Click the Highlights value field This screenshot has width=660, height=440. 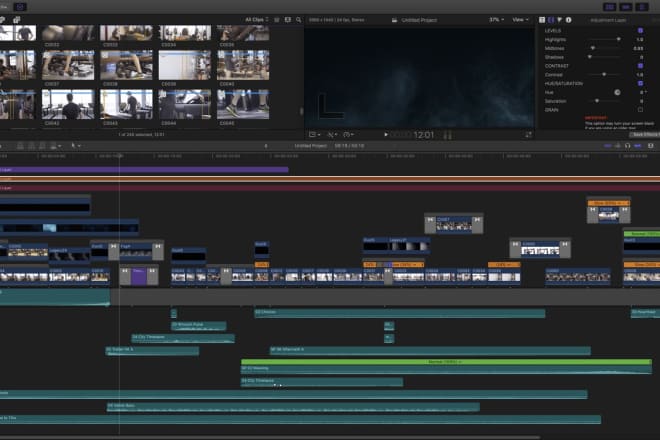click(639, 40)
